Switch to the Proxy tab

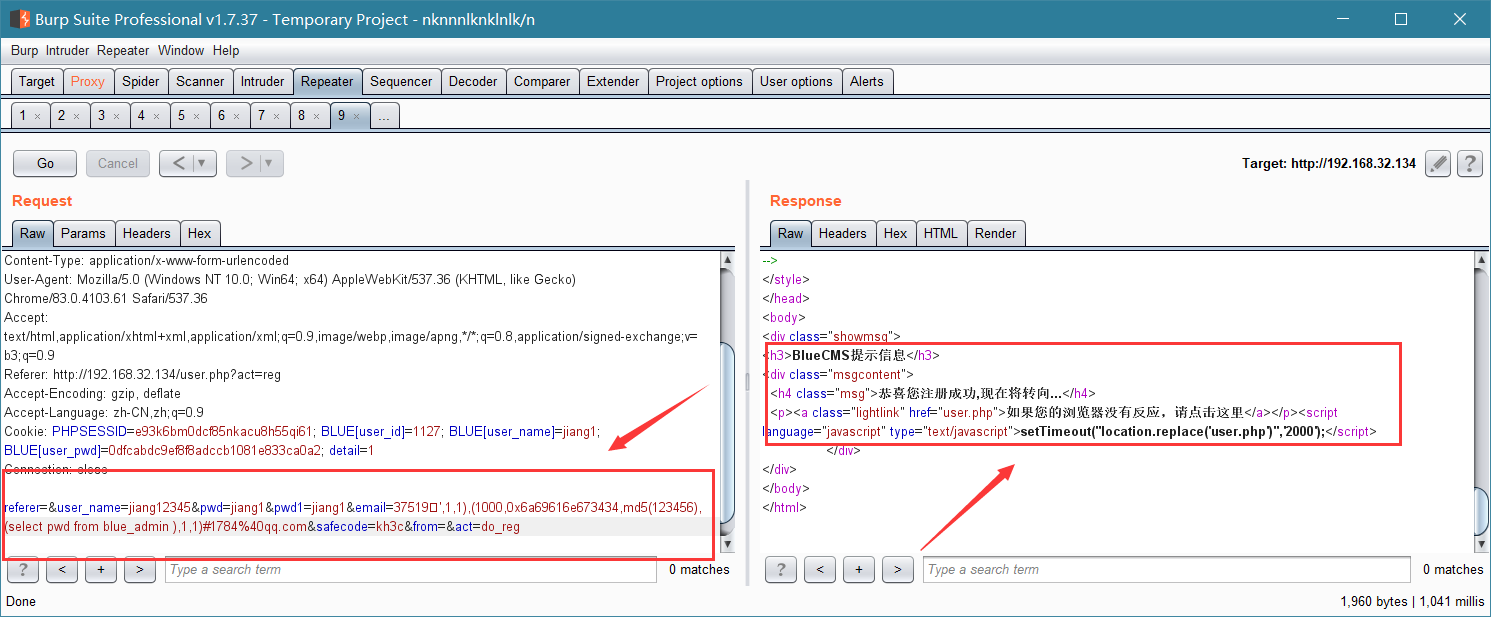click(88, 82)
